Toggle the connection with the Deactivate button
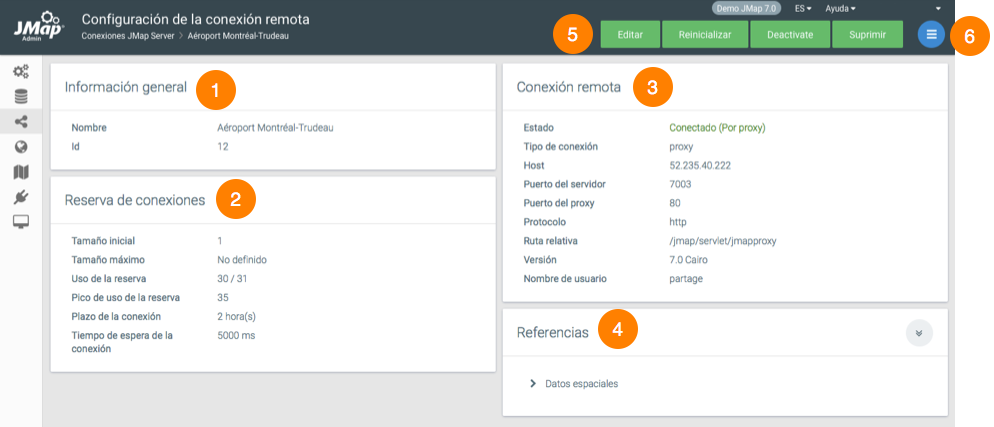The width and height of the screenshot is (994, 427). click(790, 35)
